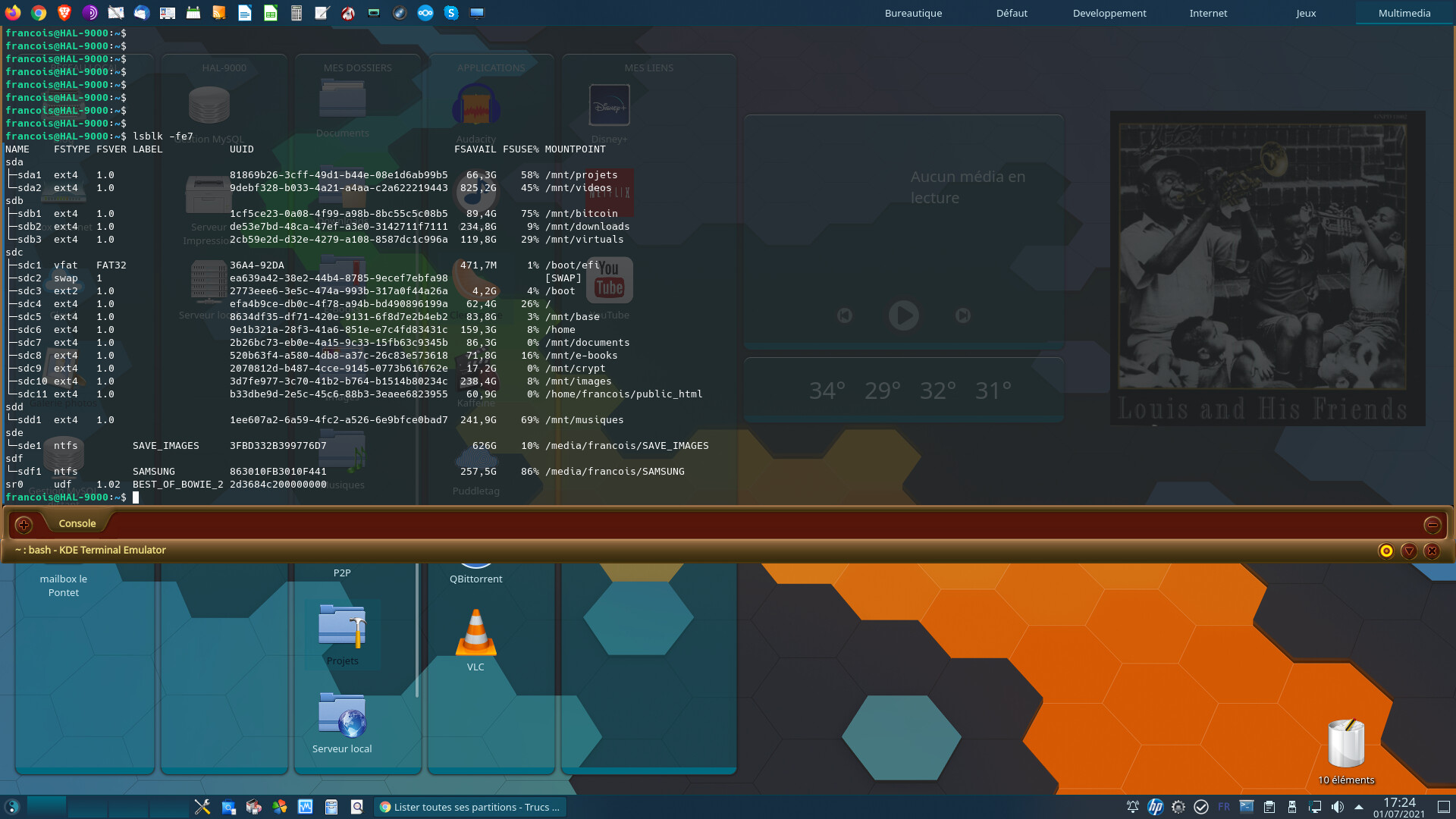1456x819 pixels.
Task: Open Discover software store taskbar icon
Action: pyautogui.click(x=228, y=807)
